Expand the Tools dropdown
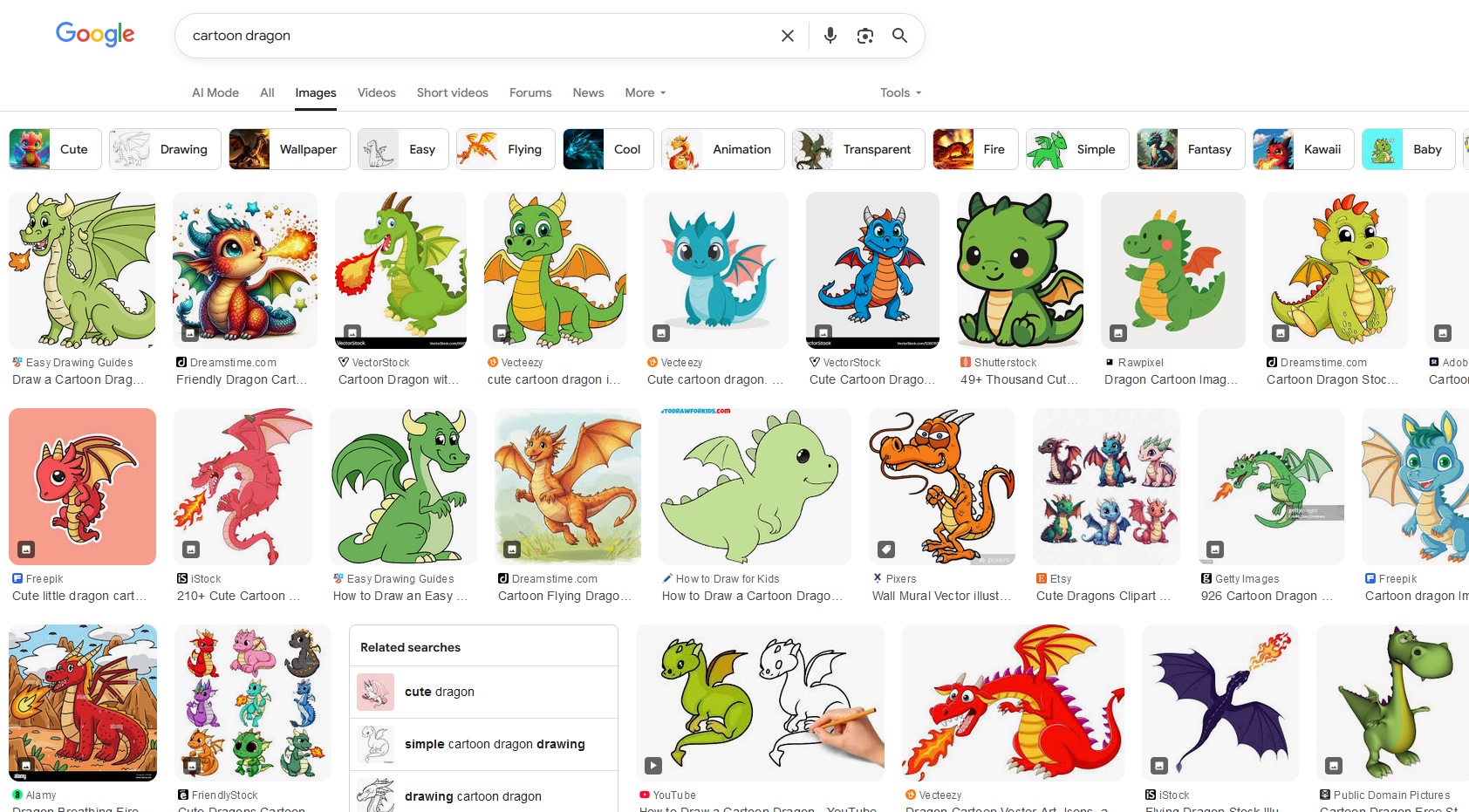Viewport: 1469px width, 812px height. [900, 92]
